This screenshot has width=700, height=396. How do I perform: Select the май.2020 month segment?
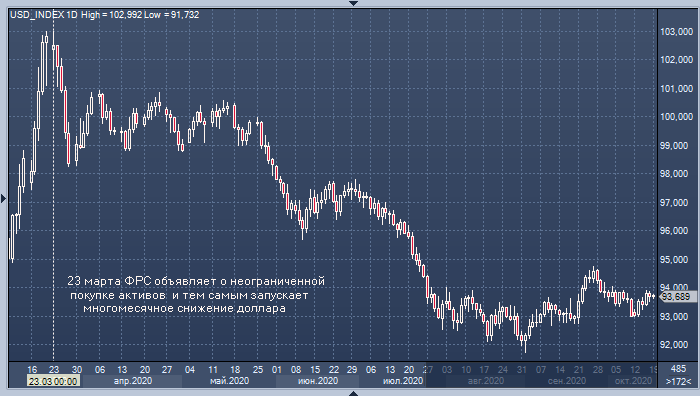[229, 381]
